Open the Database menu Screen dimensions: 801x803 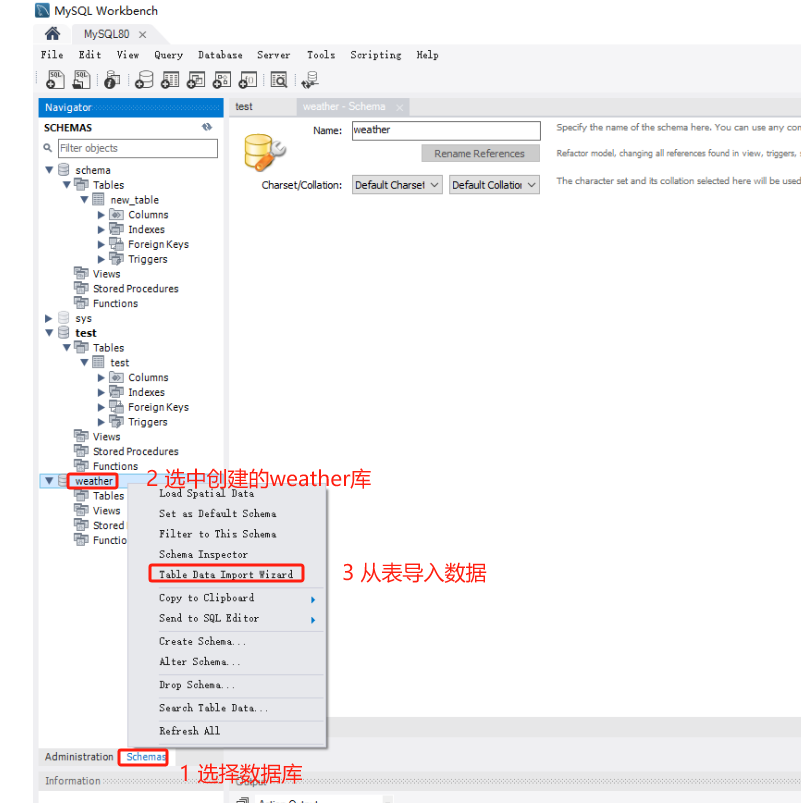(220, 55)
